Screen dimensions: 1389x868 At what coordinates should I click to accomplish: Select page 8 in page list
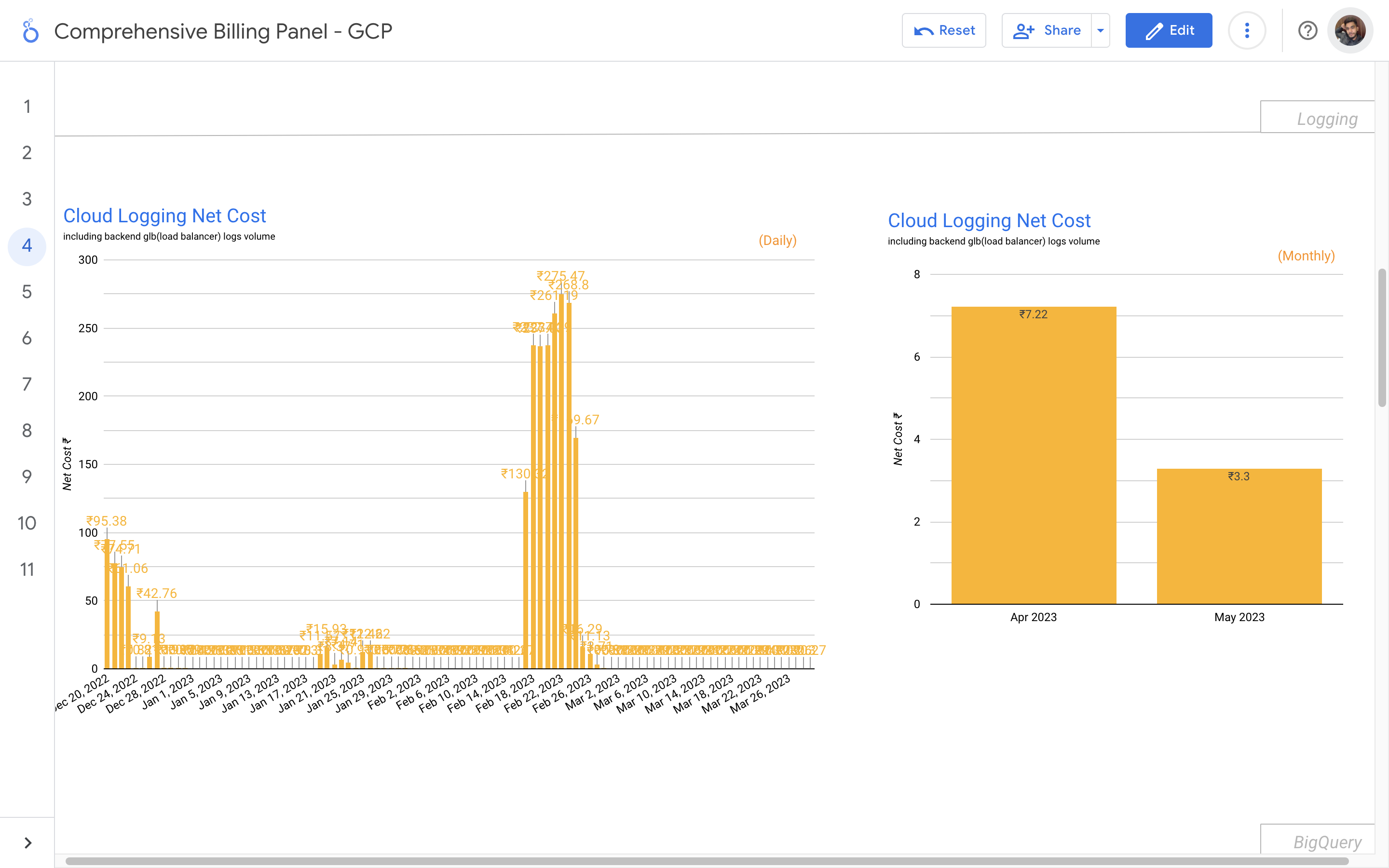coord(27,431)
